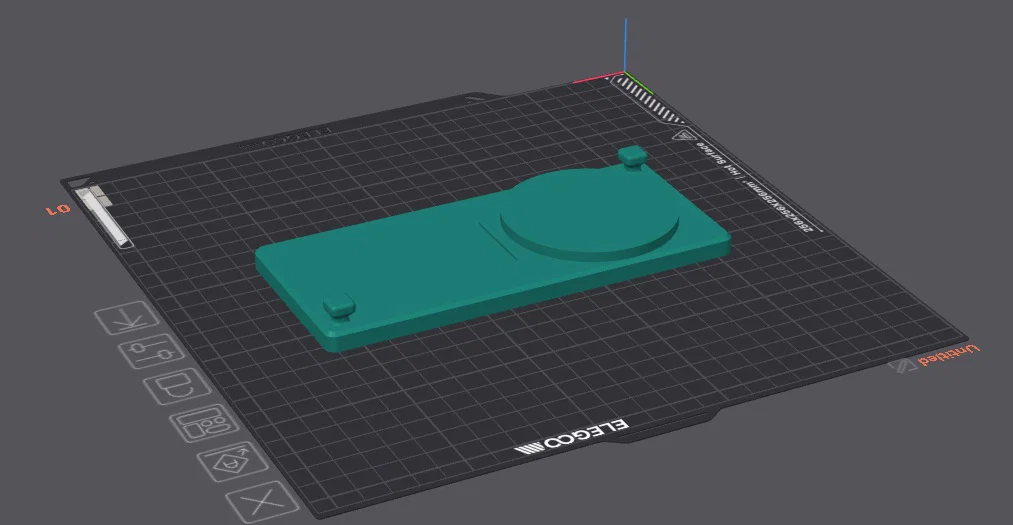This screenshot has height=525, width=1013.
Task: Click the orange Untitled plate name
Action: [x=949, y=355]
